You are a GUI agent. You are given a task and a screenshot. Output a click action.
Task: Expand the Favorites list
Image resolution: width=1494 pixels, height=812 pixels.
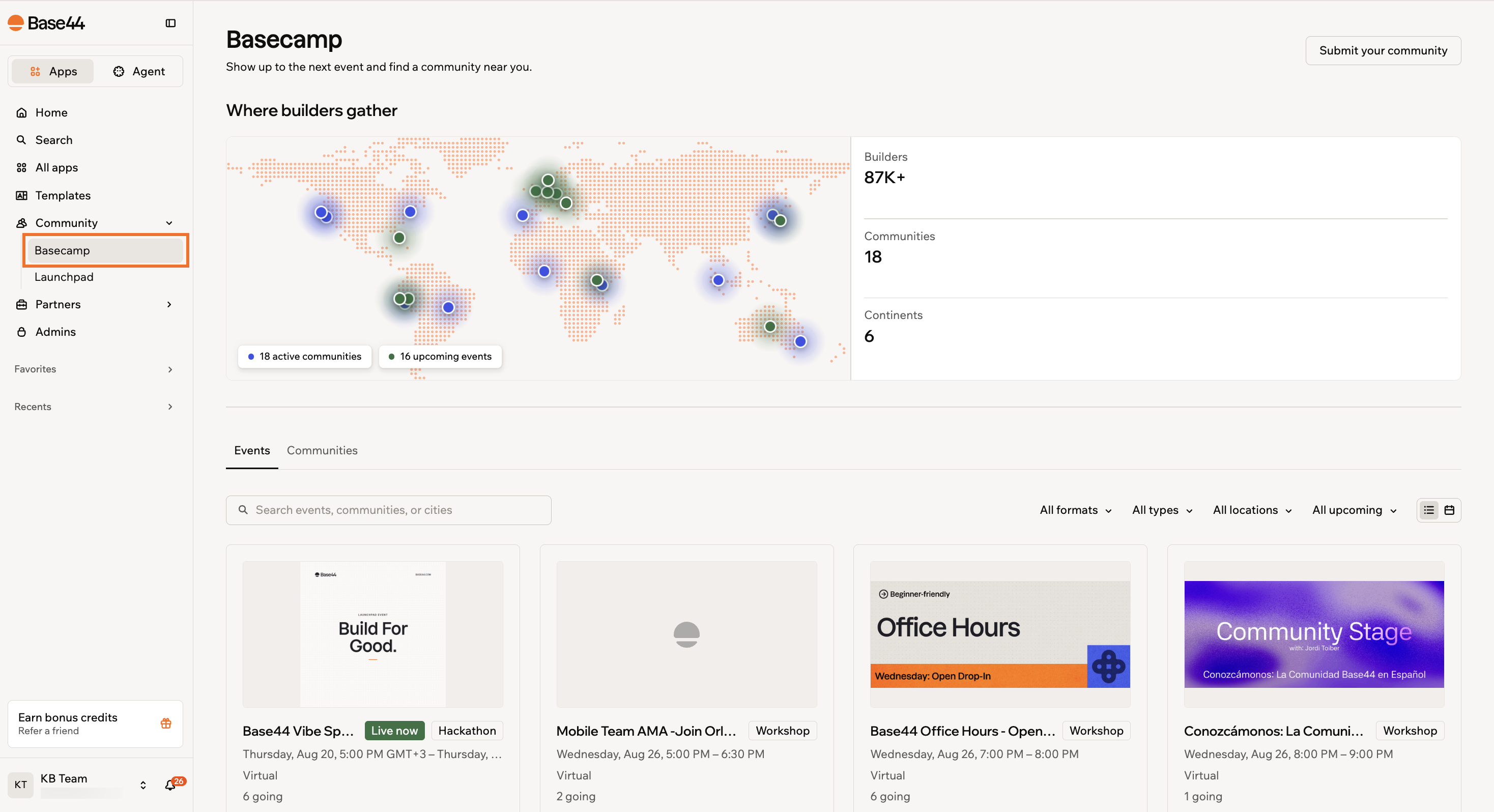tap(170, 369)
